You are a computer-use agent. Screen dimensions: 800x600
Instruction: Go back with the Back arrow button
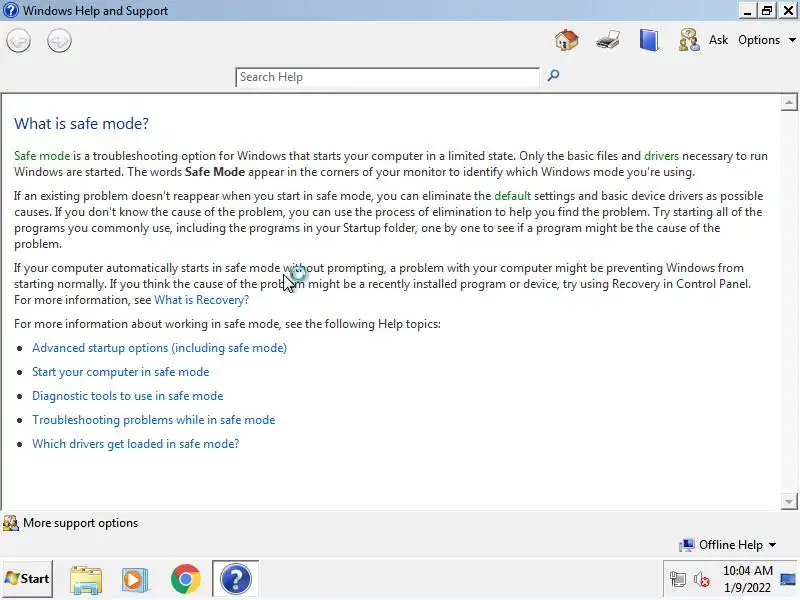click(x=18, y=40)
